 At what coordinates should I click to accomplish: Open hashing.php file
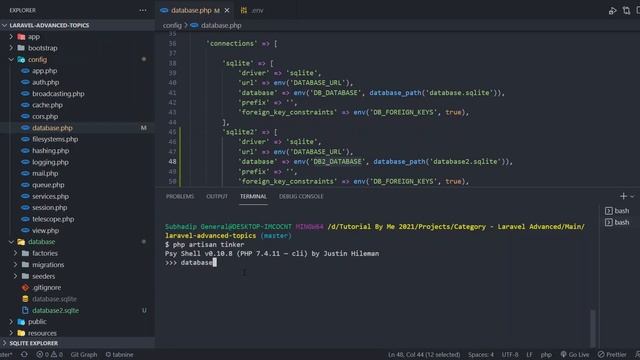pyautogui.click(x=51, y=151)
